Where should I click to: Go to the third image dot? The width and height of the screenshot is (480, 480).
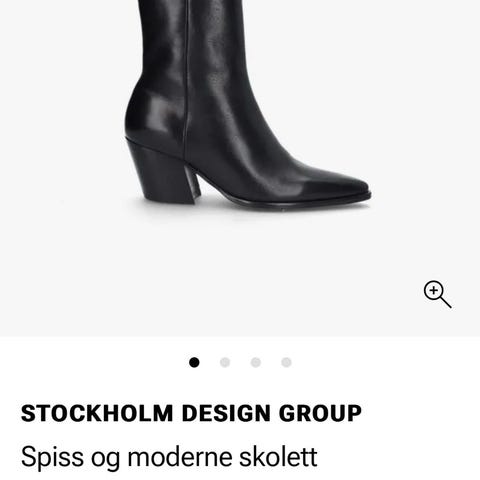coord(256,362)
